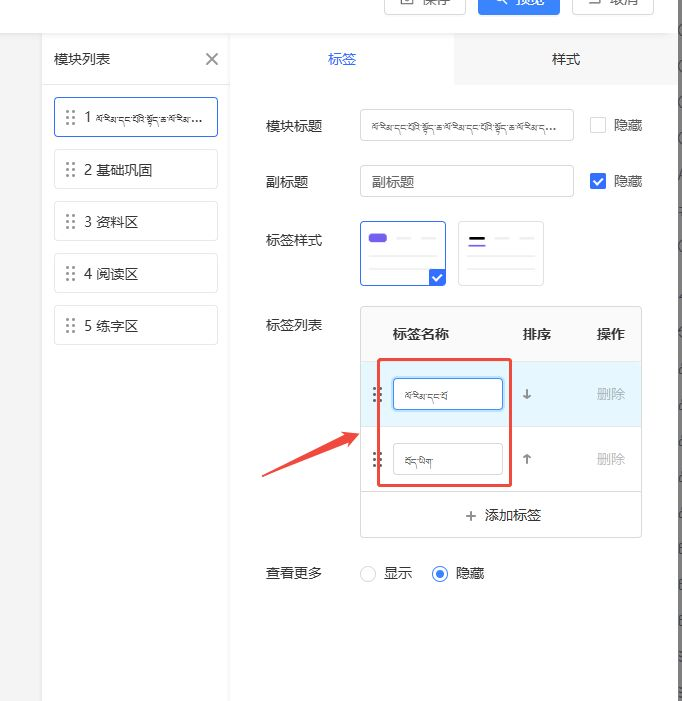
Task: Move second tag up with arrow
Action: point(527,459)
